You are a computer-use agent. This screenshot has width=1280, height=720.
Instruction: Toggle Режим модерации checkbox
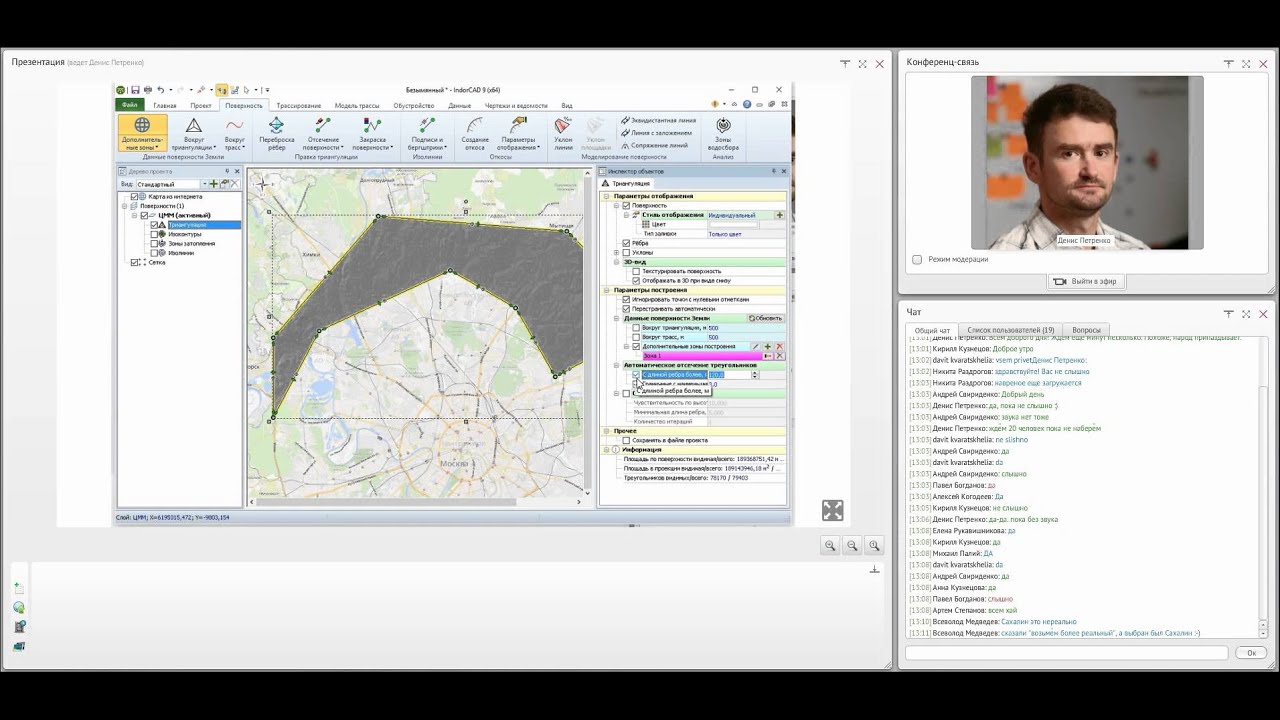(917, 259)
